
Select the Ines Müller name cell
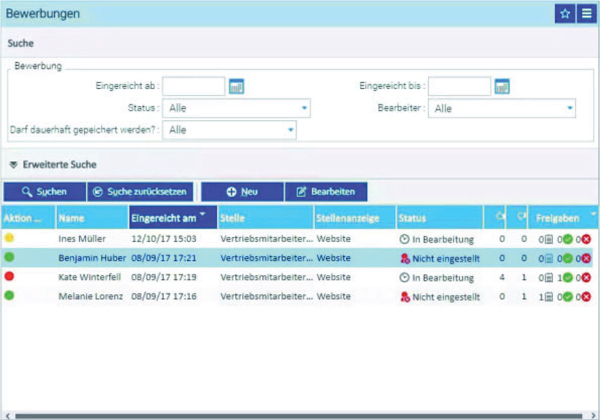[x=82, y=239]
